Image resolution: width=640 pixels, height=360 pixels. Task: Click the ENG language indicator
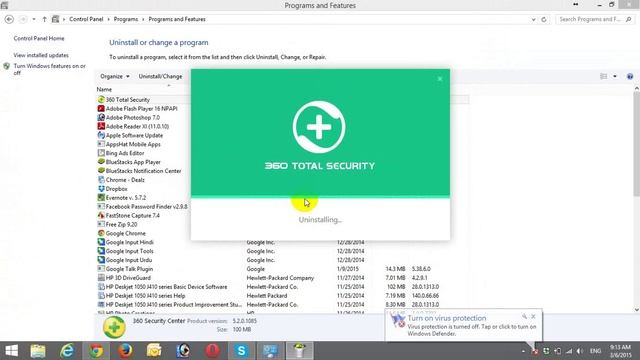pos(596,351)
